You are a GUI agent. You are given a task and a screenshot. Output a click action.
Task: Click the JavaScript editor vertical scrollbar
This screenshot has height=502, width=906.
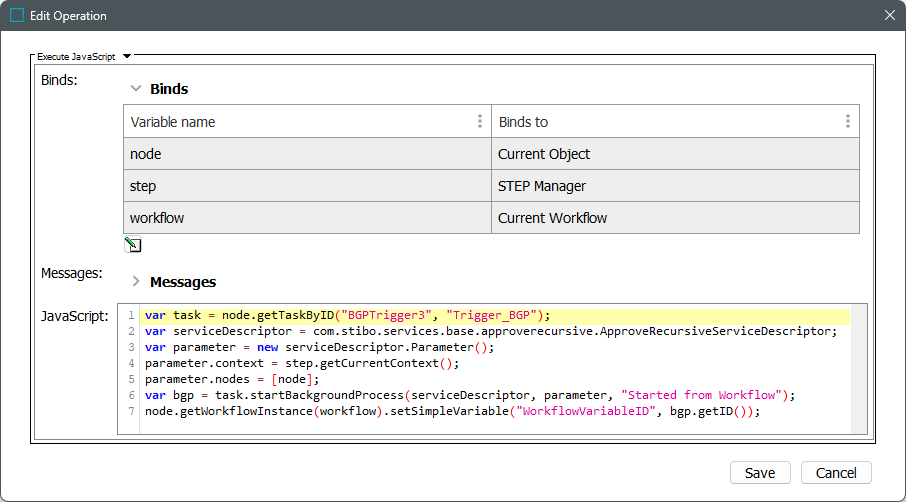(x=859, y=368)
